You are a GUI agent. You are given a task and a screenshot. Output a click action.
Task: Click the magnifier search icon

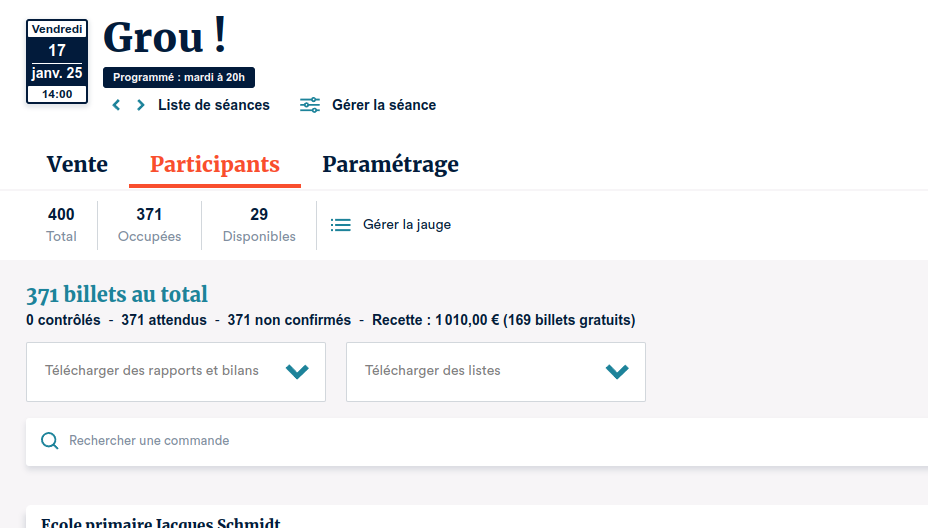[x=49, y=441]
